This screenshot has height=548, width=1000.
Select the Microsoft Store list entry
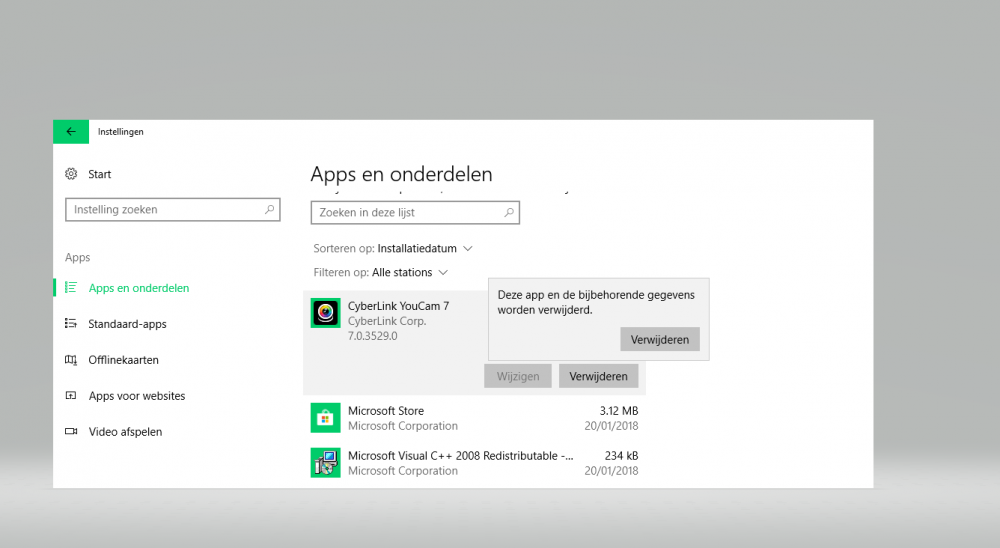[474, 418]
